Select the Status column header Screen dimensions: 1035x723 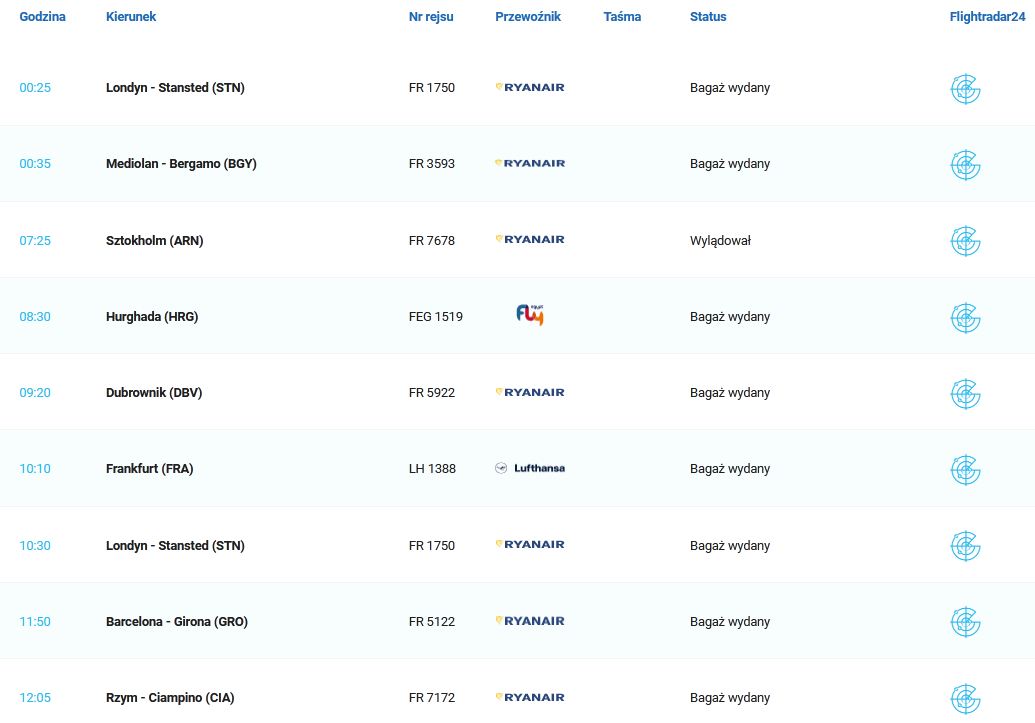point(708,17)
